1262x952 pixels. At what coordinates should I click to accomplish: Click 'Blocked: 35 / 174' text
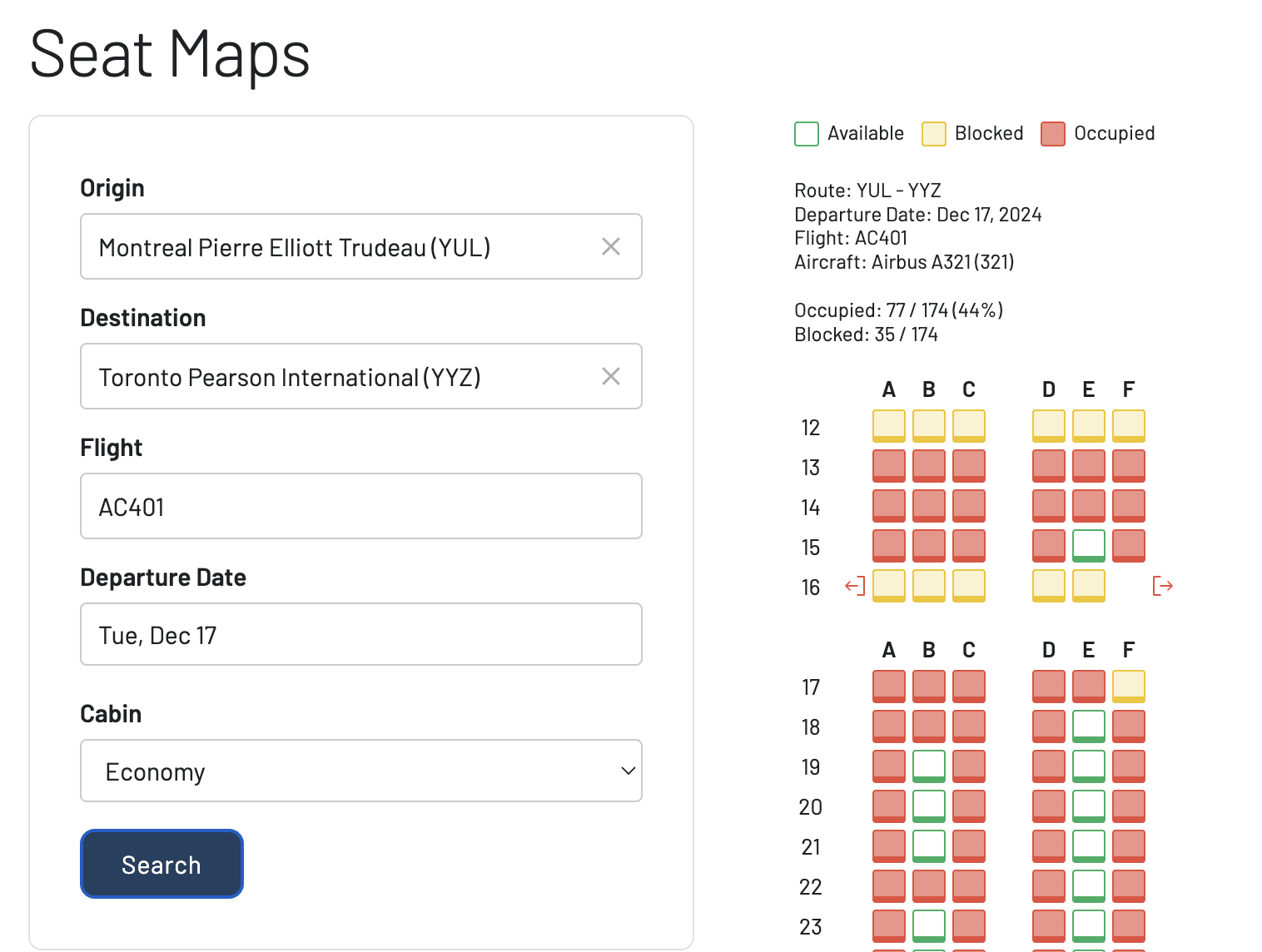coord(866,335)
